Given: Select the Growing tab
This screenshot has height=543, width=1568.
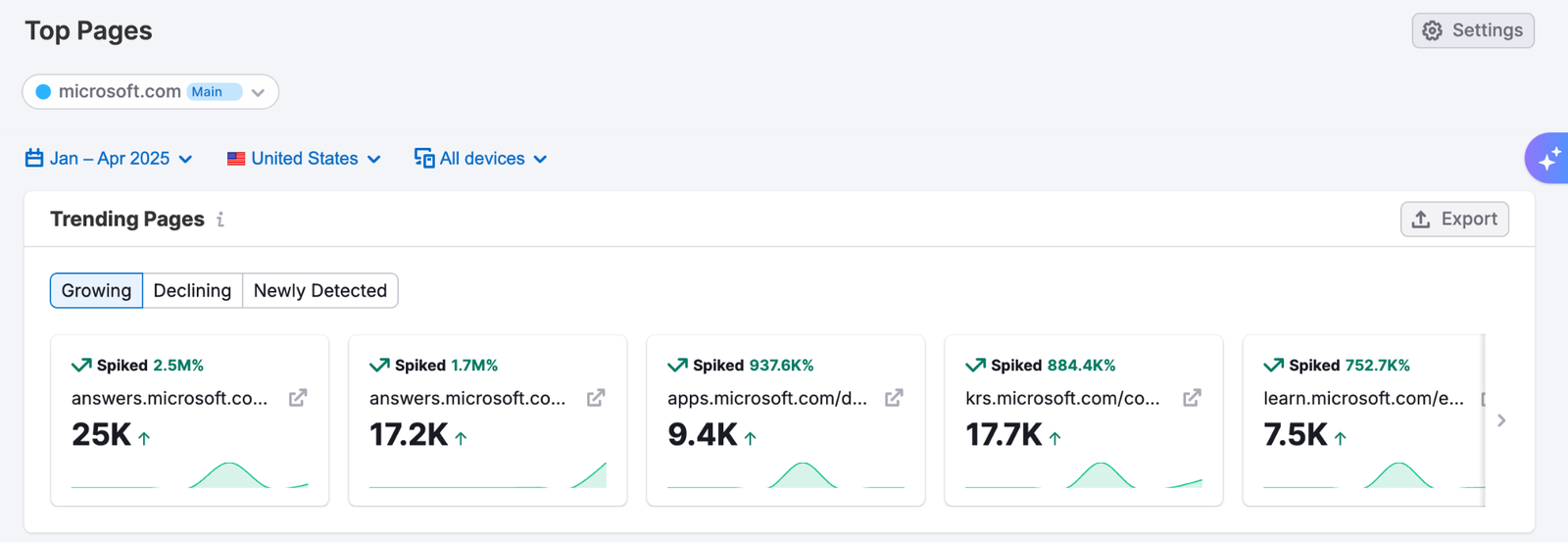Looking at the screenshot, I should pyautogui.click(x=96, y=290).
